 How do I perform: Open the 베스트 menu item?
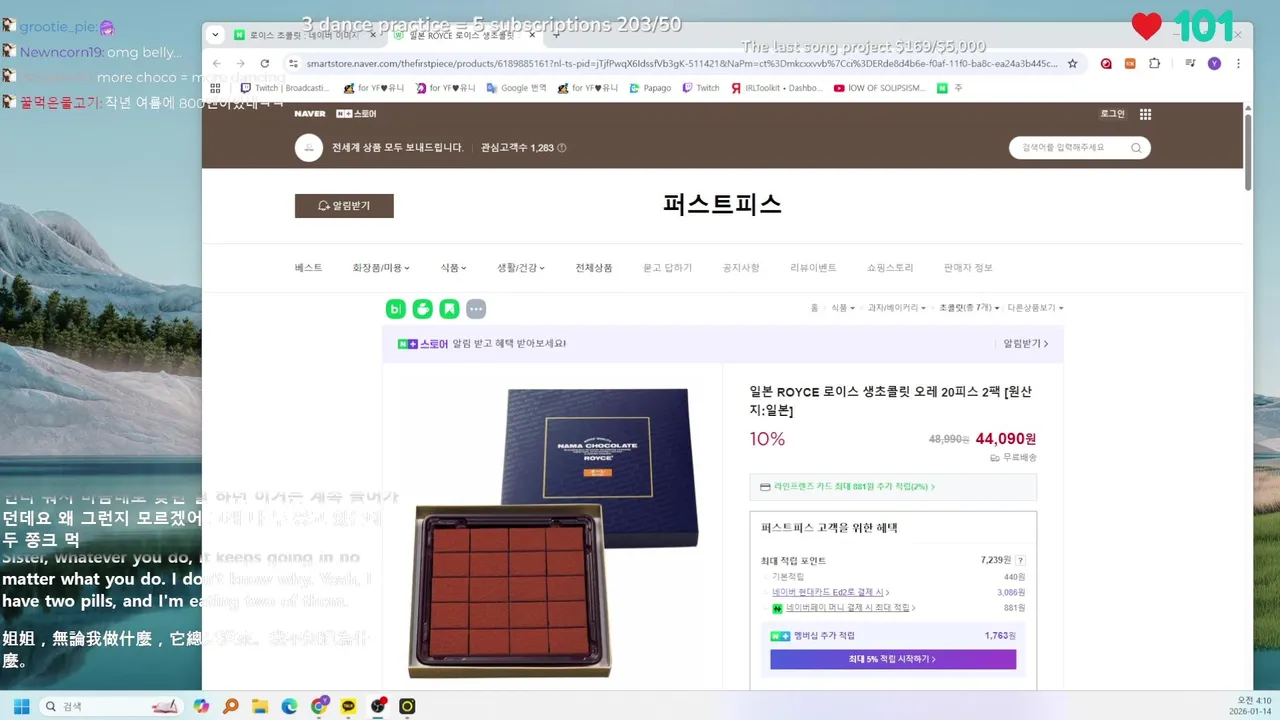[309, 268]
